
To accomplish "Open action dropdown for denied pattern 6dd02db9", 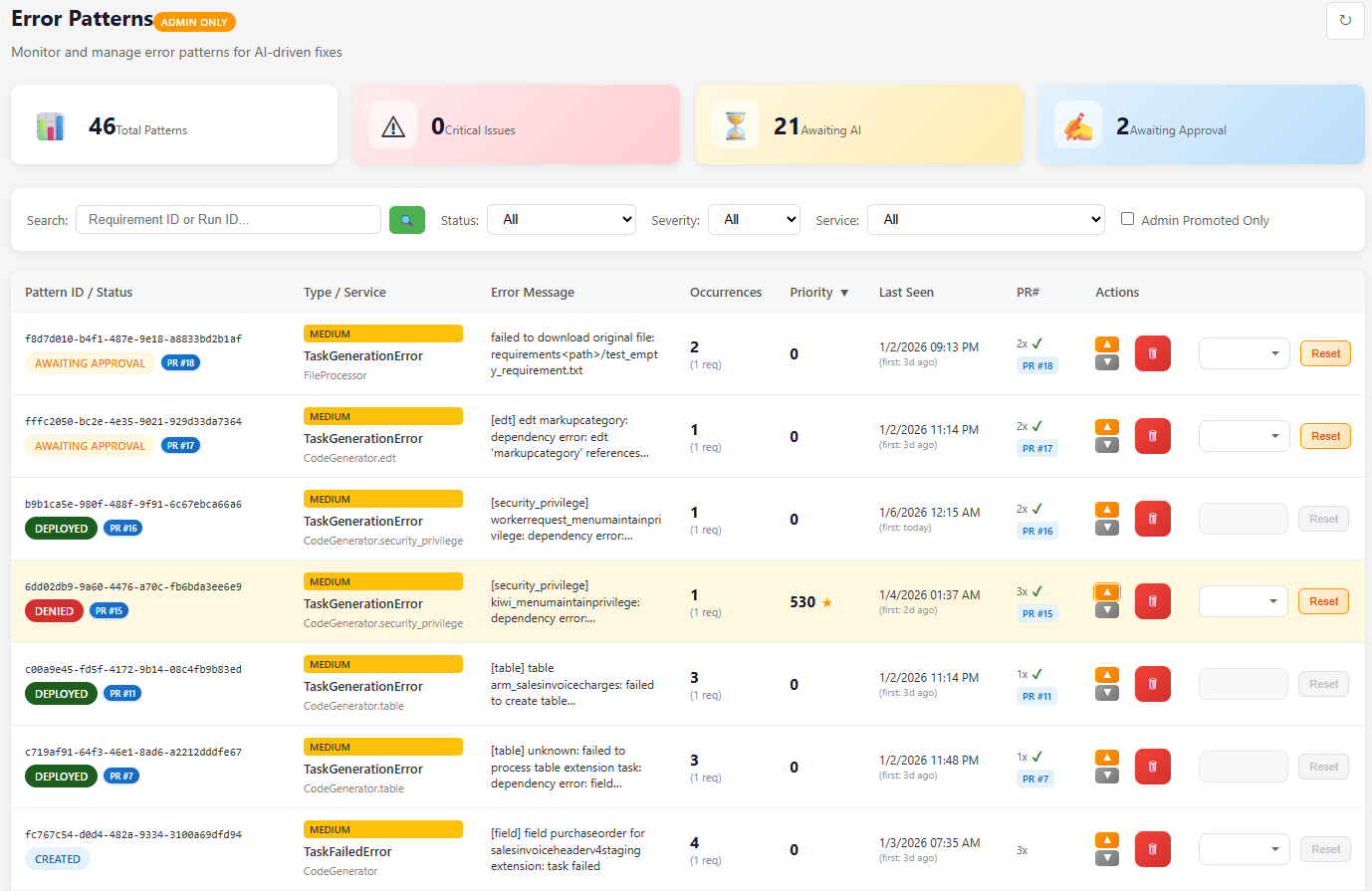I will 1244,601.
